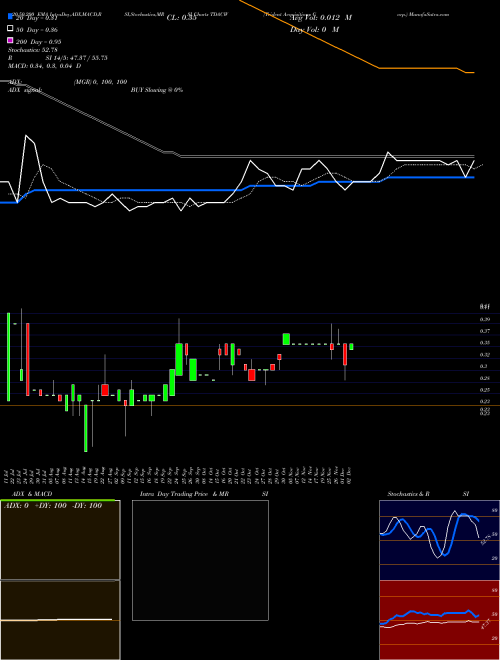Click the 0.39 price axis label
This screenshot has width=500, height=660.
point(485,319)
